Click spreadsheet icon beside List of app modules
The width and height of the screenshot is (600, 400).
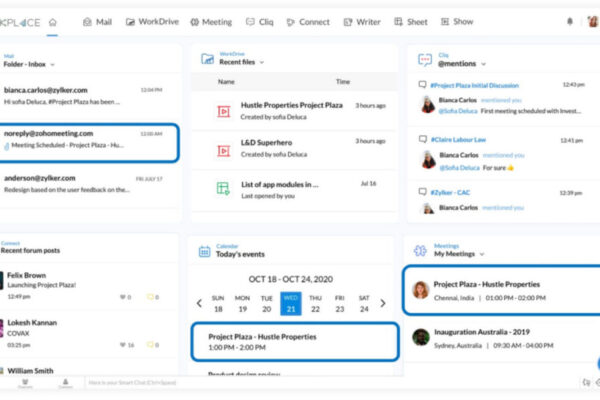tap(223, 188)
